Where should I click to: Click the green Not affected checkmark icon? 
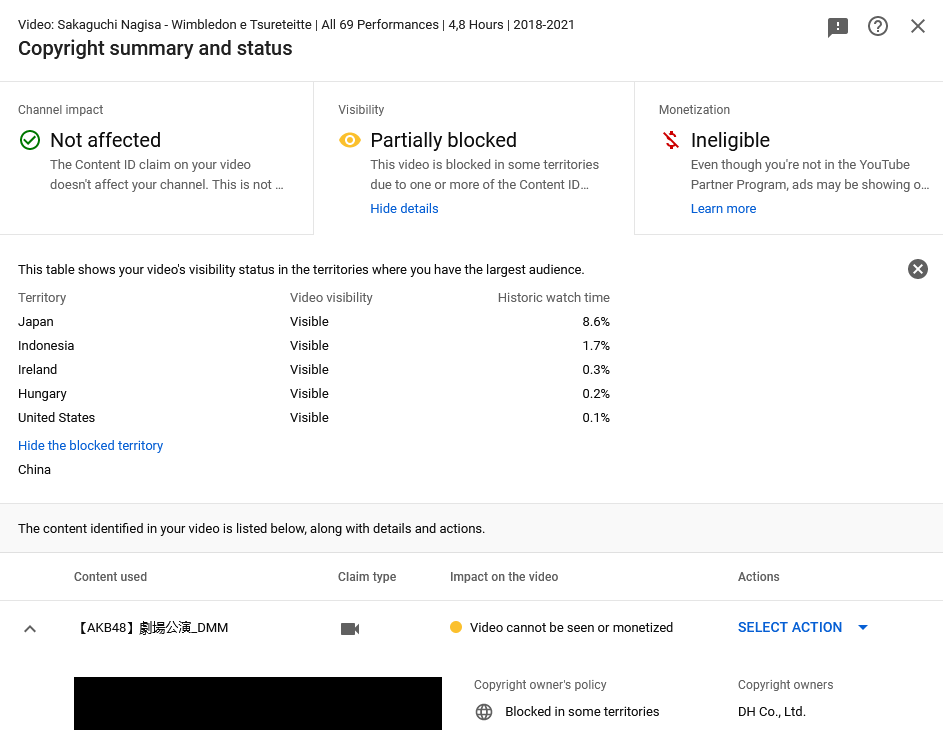pos(30,140)
